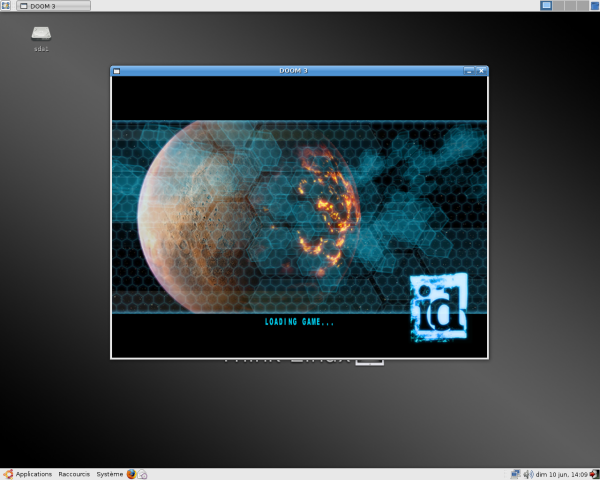Open the sda1 drive desktop icon
This screenshot has width=600, height=480.
(41, 39)
